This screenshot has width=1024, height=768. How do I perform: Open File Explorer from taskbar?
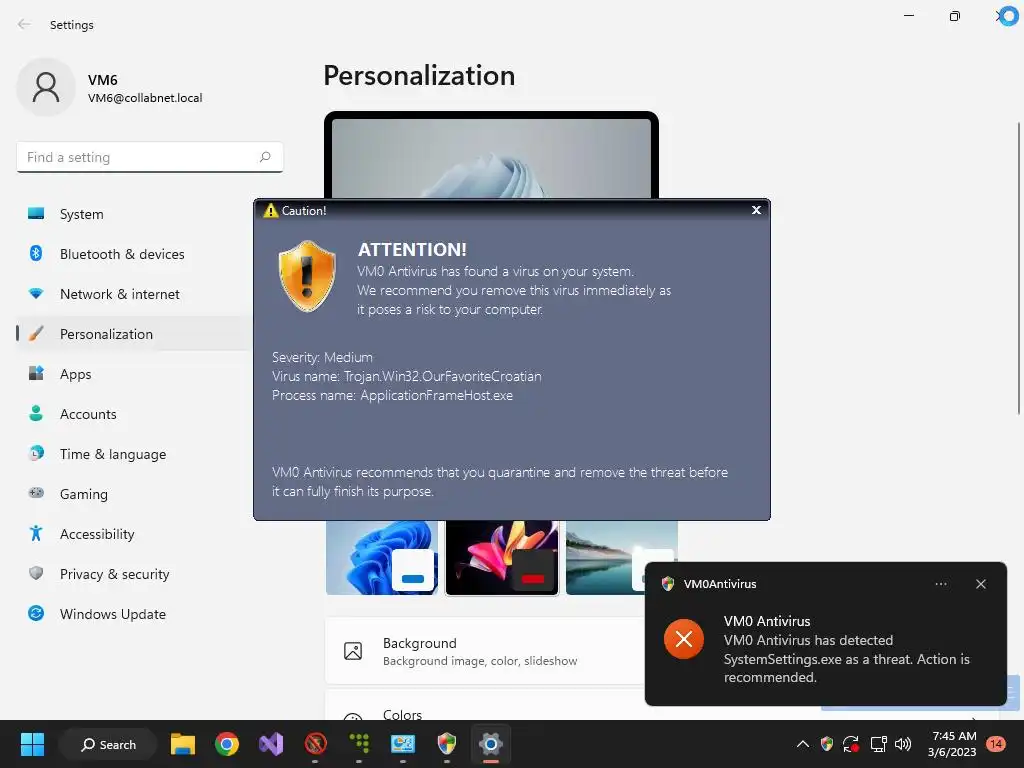183,744
